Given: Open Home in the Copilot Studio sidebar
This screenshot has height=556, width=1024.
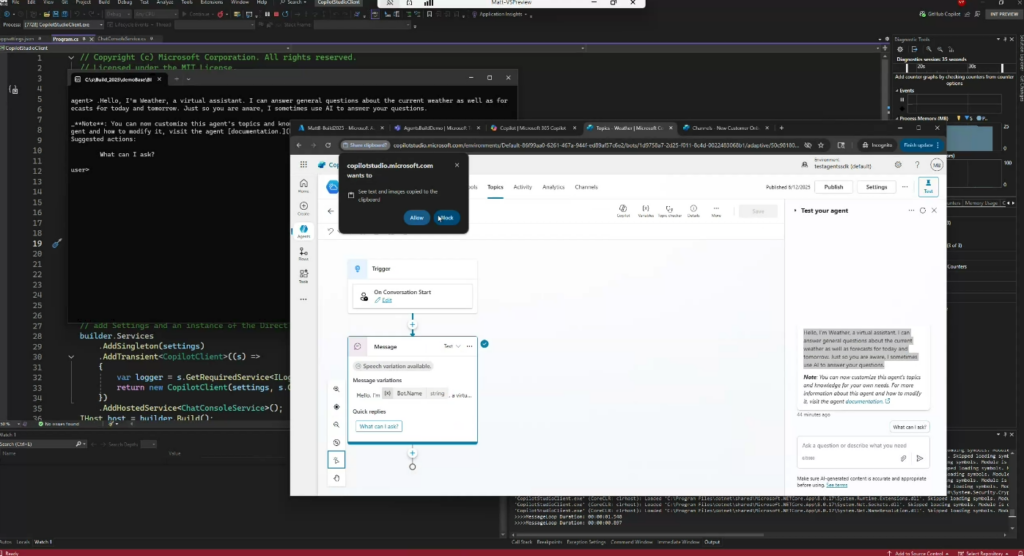Looking at the screenshot, I should click(x=303, y=186).
